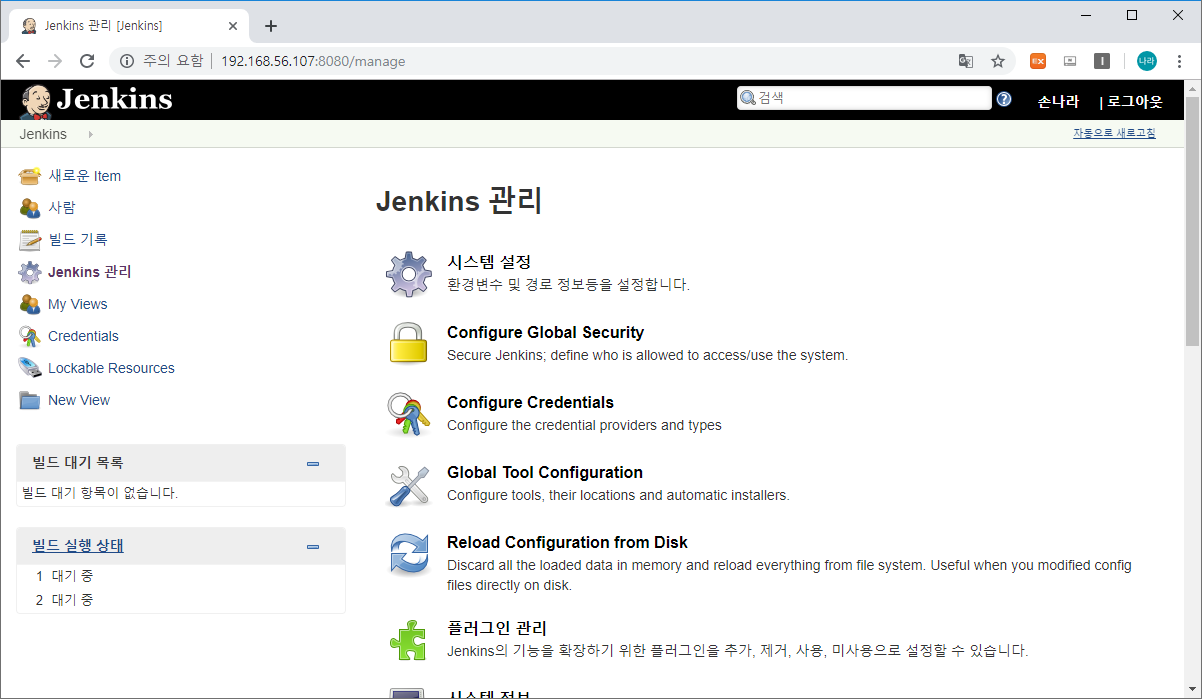
Task: Open the Credentials sidebar link
Action: (x=83, y=336)
